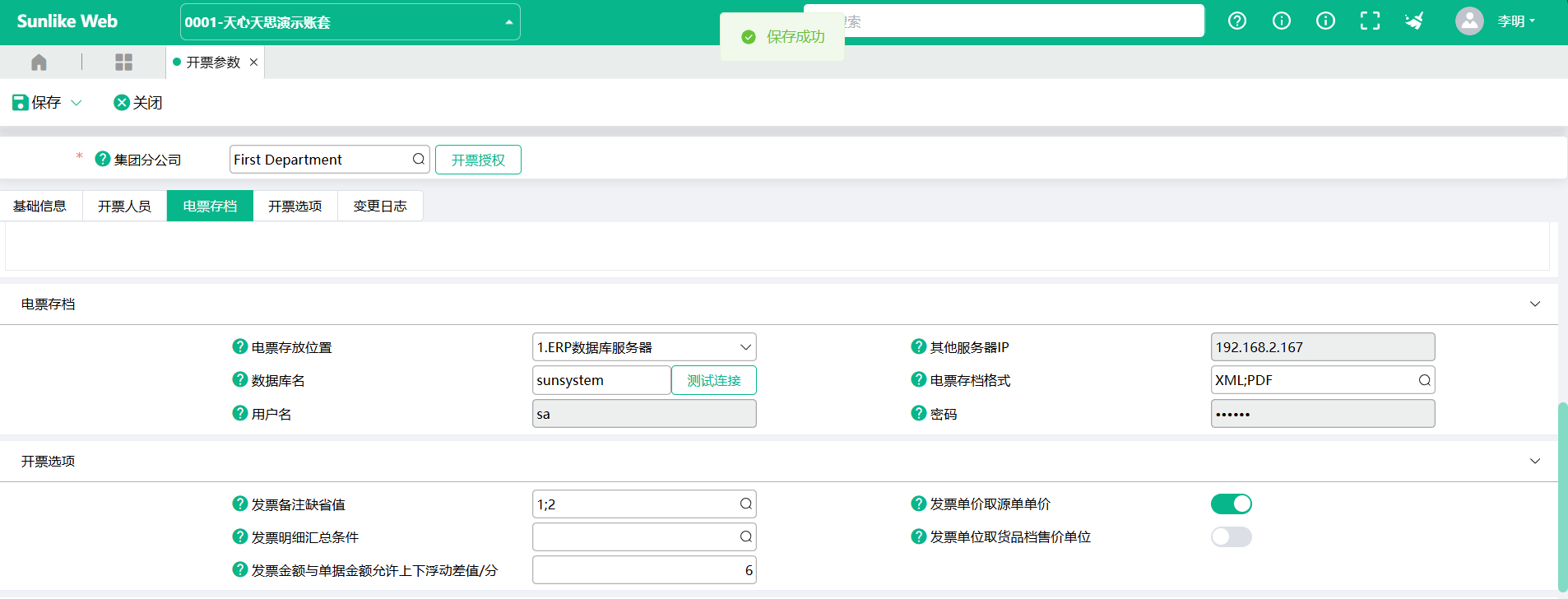Select the 电票存档 tab

coord(210,206)
